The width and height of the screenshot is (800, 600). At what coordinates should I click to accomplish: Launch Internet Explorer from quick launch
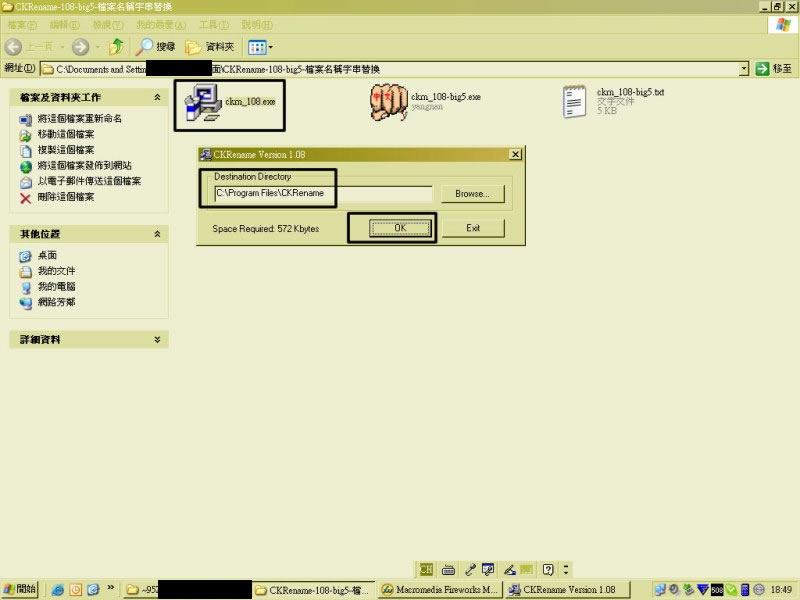tap(58, 590)
